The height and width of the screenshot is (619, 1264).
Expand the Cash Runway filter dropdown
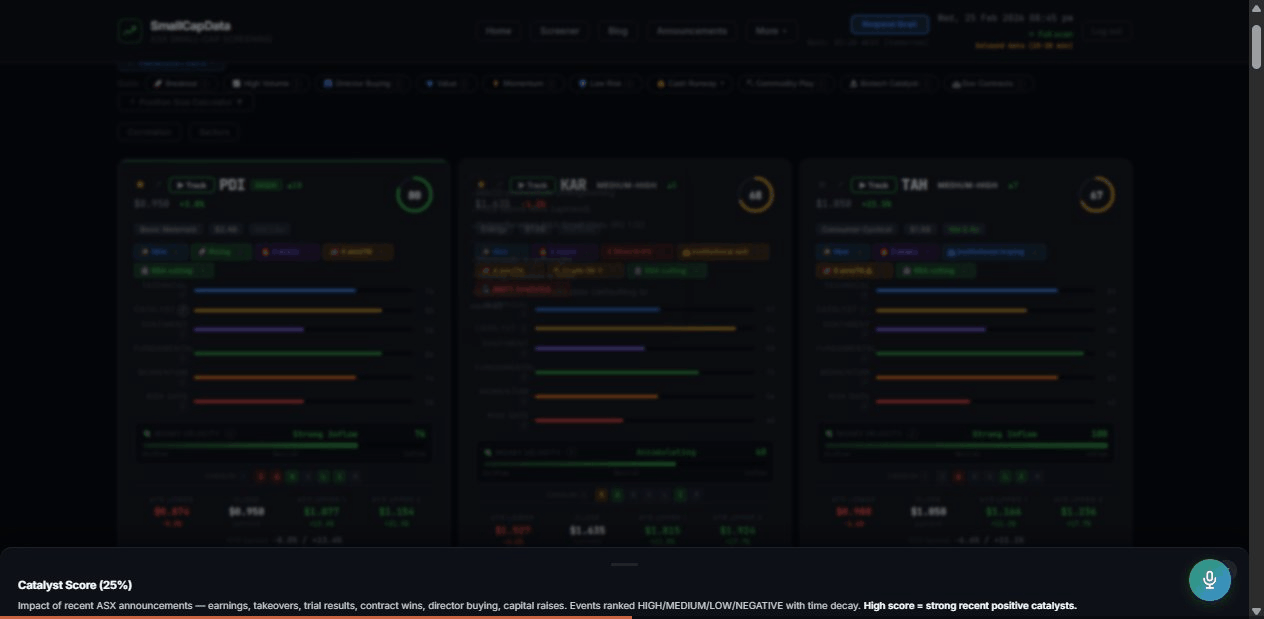click(x=690, y=84)
